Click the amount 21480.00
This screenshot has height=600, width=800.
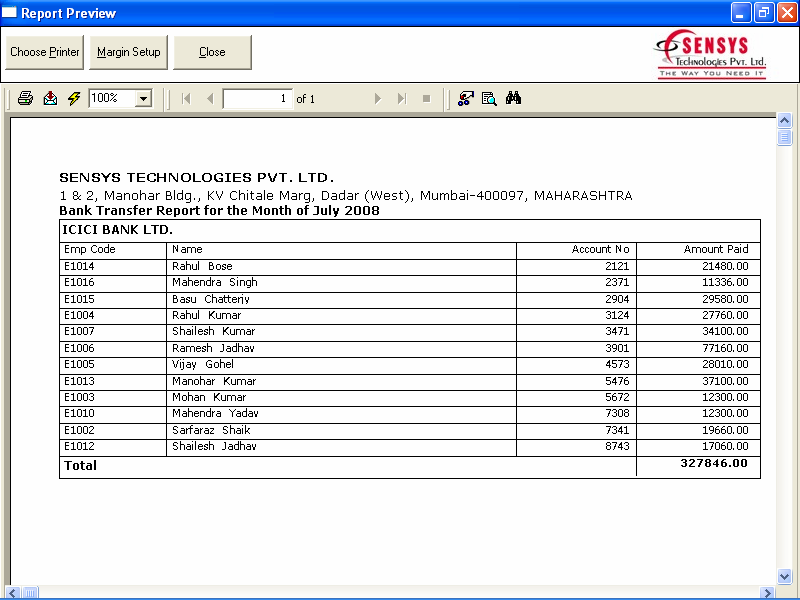[x=725, y=266]
